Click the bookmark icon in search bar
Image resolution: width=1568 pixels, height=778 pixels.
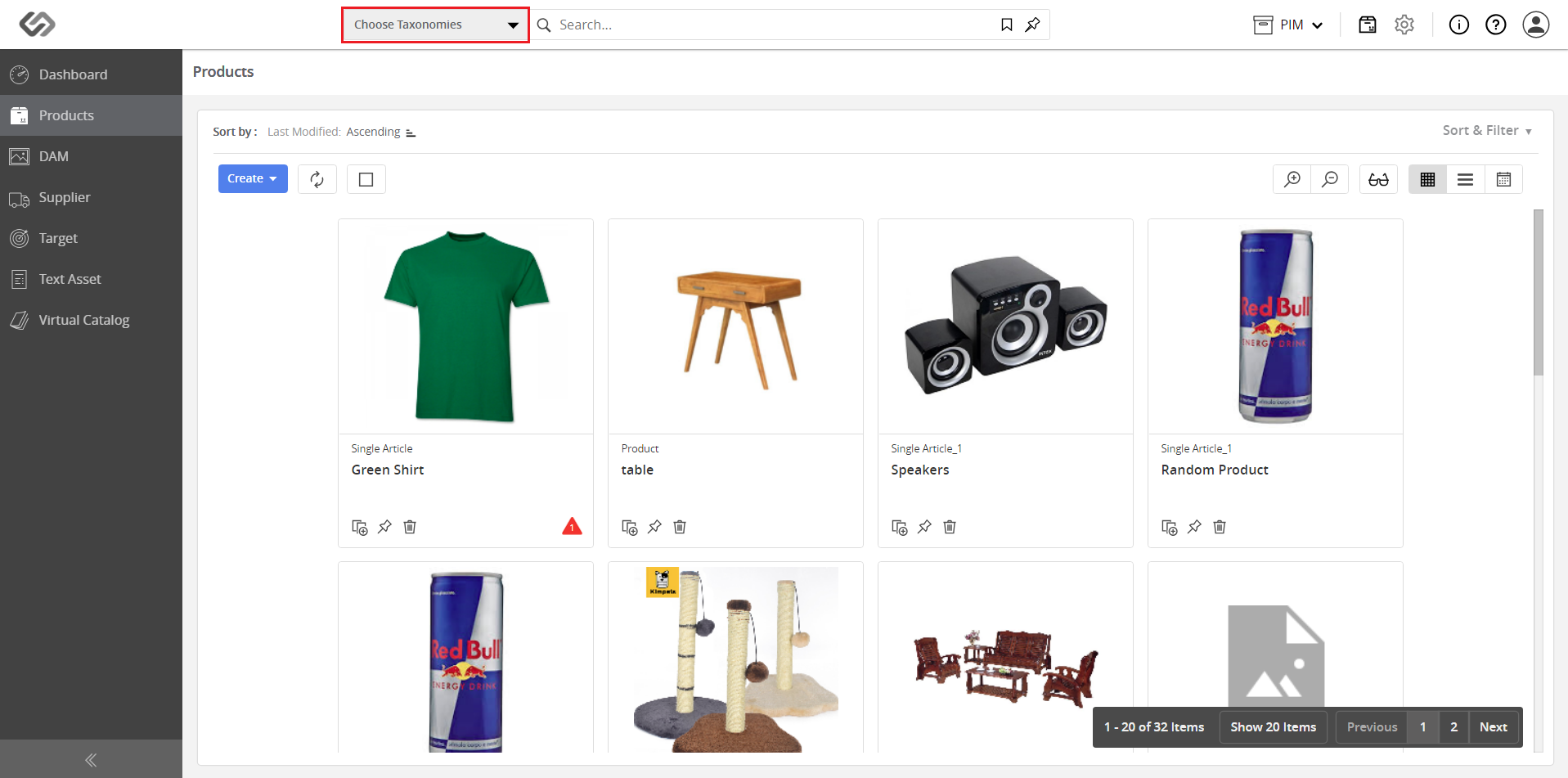tap(1007, 25)
